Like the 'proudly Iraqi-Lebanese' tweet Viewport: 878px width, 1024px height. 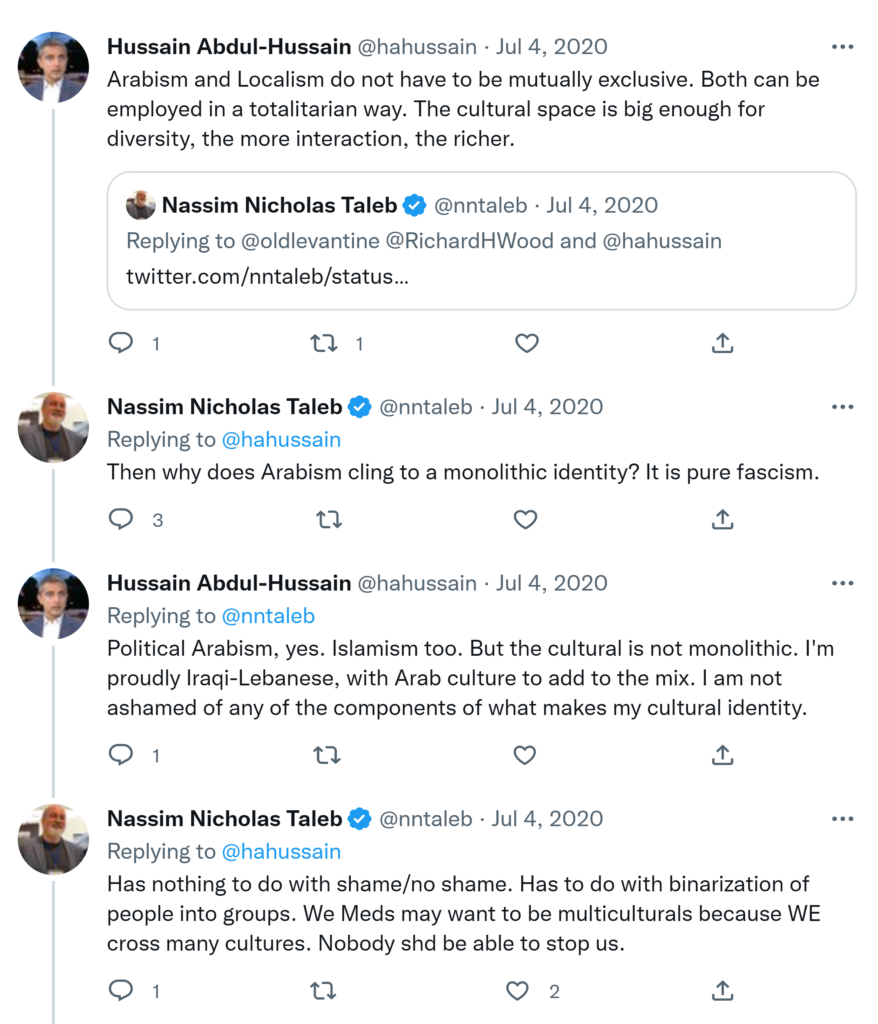click(525, 755)
